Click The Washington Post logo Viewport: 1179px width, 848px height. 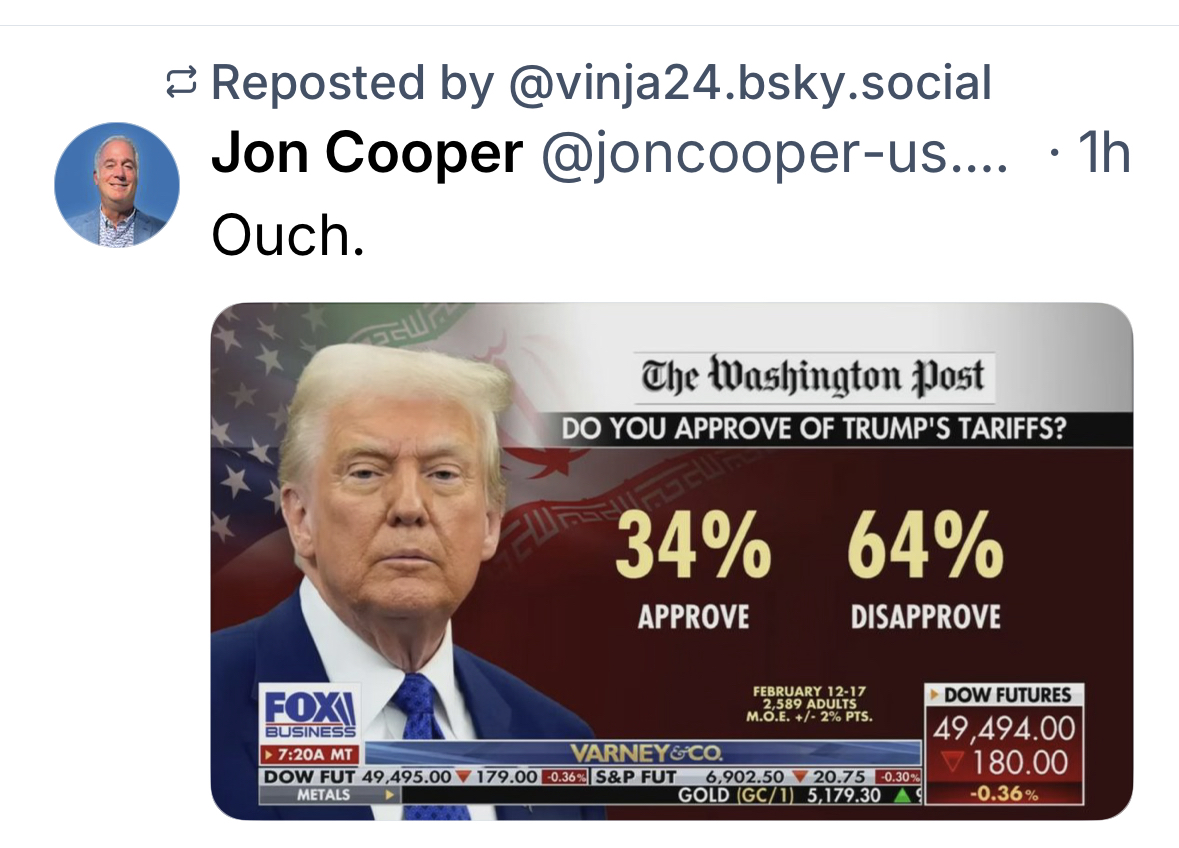tap(811, 376)
